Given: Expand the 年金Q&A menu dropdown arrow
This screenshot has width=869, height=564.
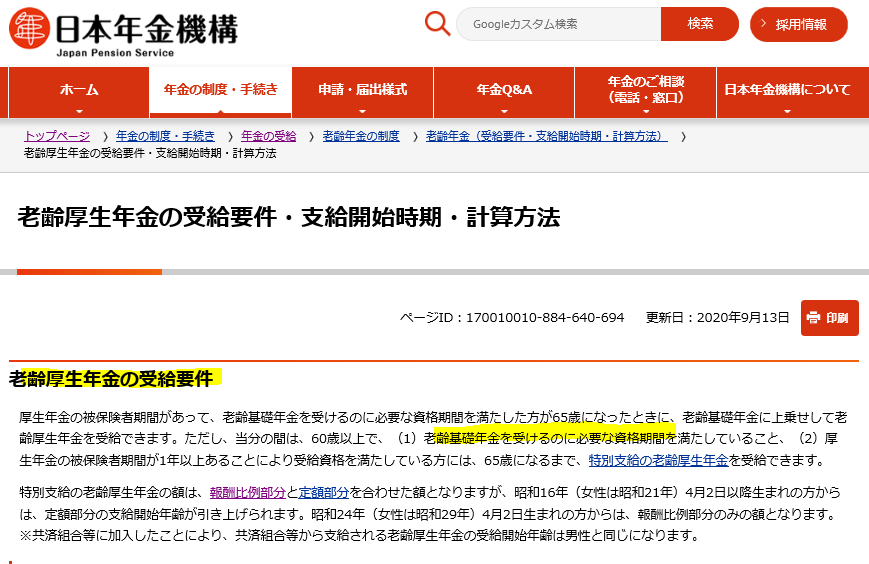Looking at the screenshot, I should [504, 110].
